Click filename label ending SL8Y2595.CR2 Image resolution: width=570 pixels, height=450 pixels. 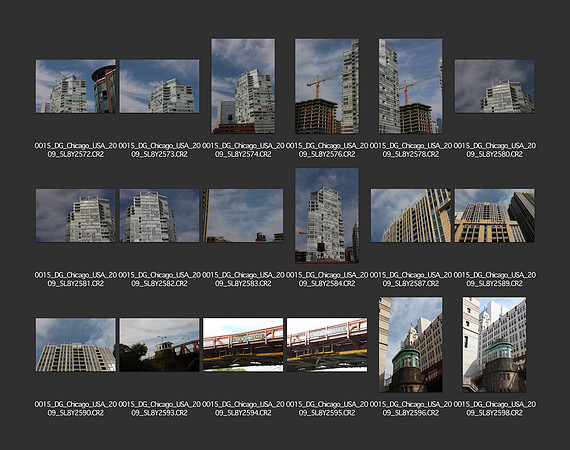pos(327,408)
